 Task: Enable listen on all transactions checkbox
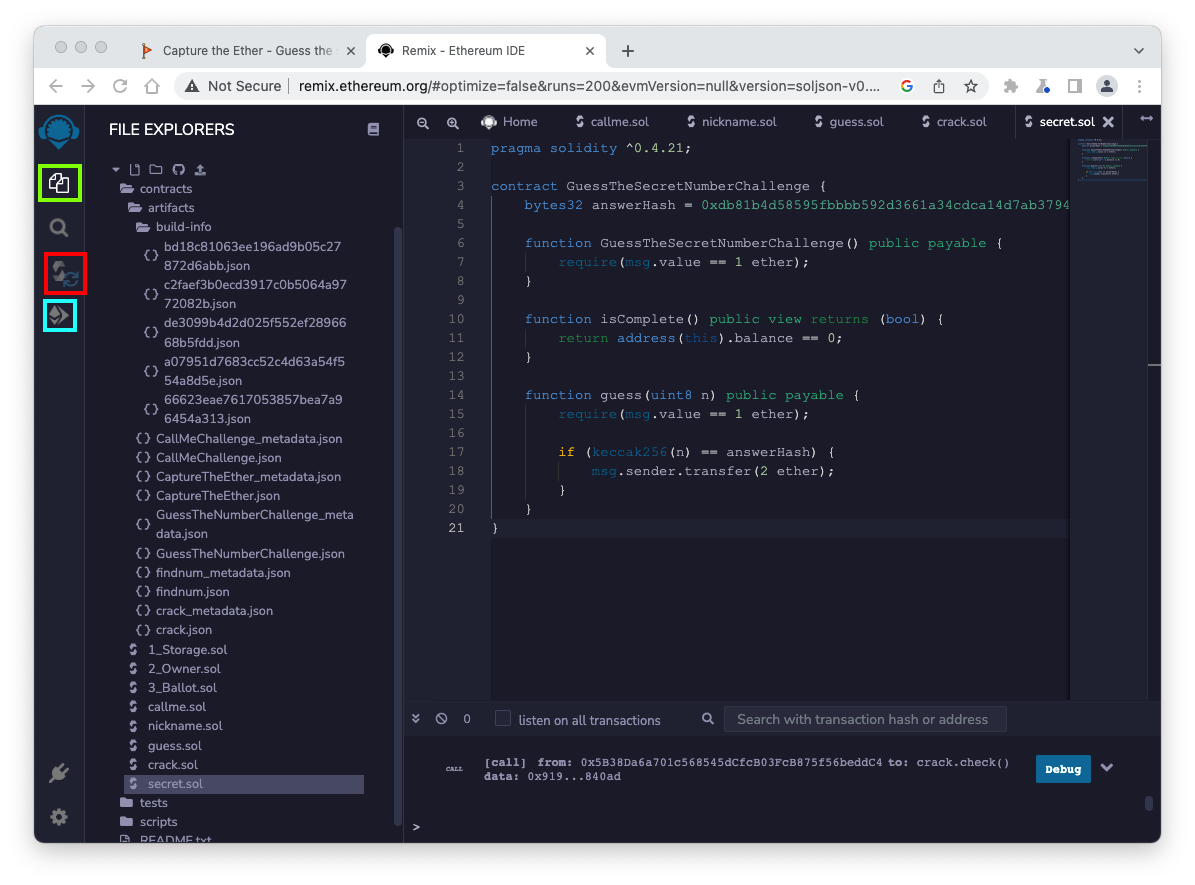(x=503, y=719)
